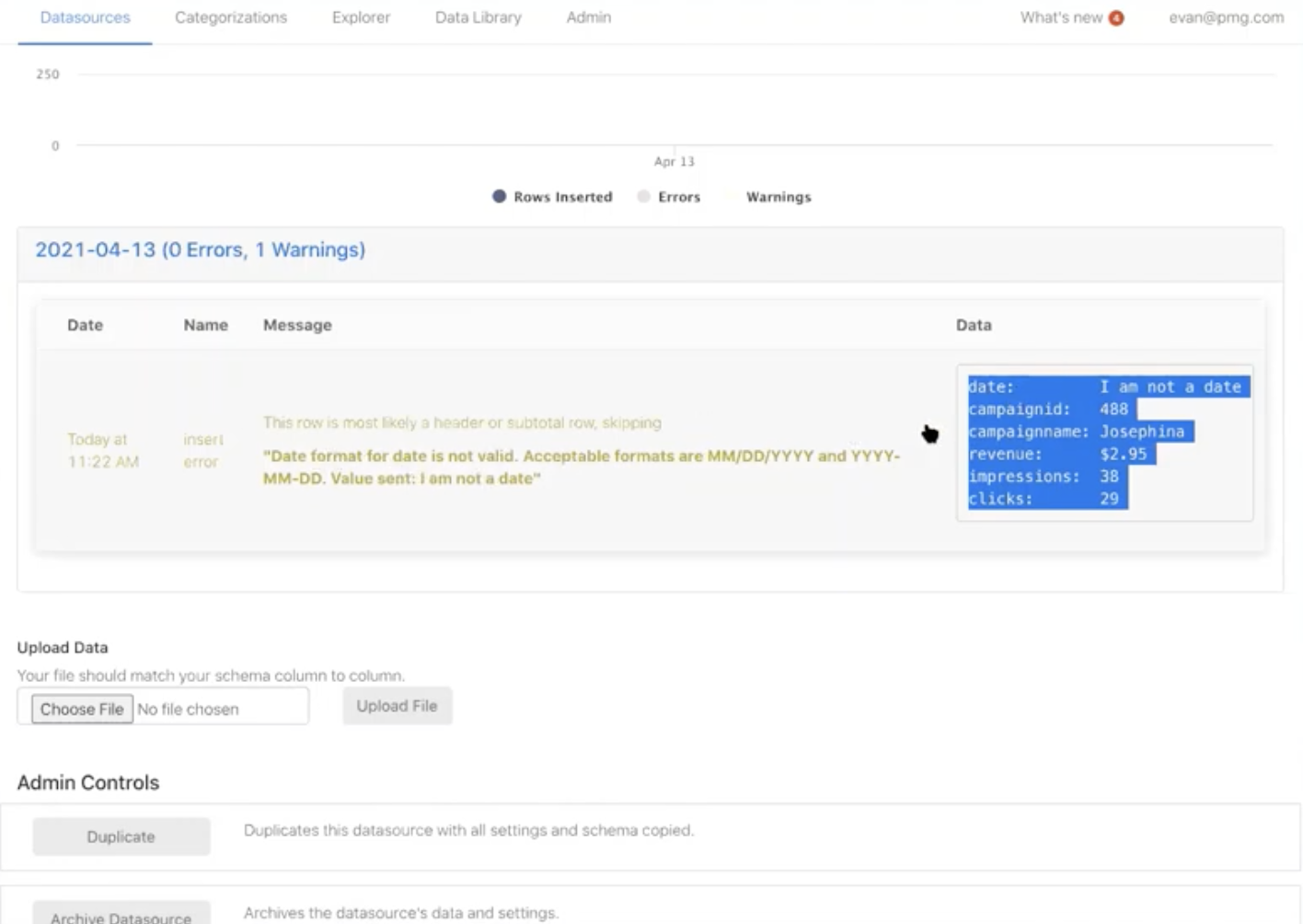Click the Apr 13 chart axis marker
Image resolution: width=1303 pixels, height=924 pixels.
[675, 161]
